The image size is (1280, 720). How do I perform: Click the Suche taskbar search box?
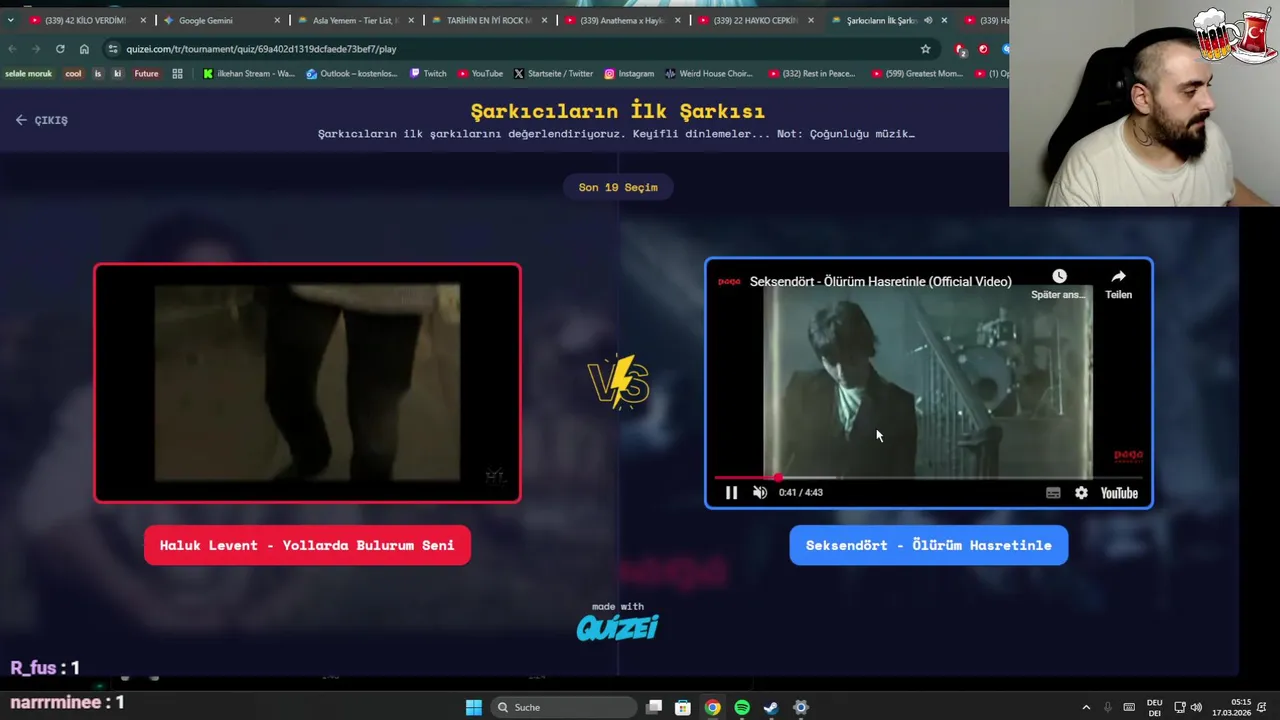(x=565, y=707)
